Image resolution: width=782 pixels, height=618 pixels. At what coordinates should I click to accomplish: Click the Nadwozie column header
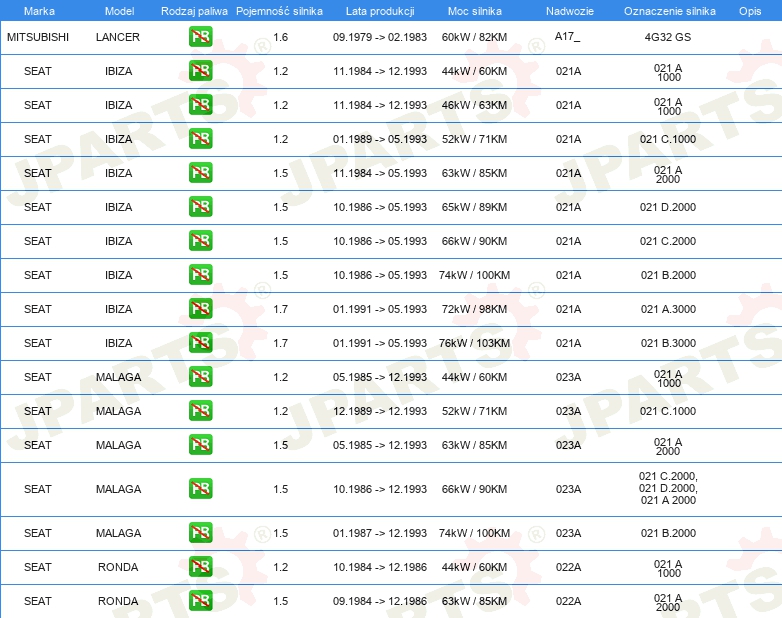click(x=570, y=11)
